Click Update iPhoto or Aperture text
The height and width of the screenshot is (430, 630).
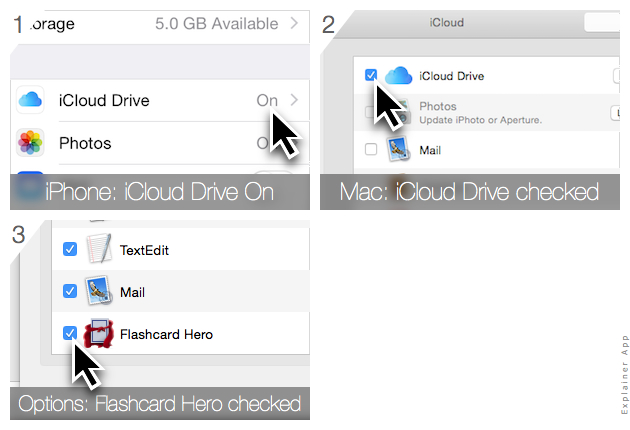point(481,120)
